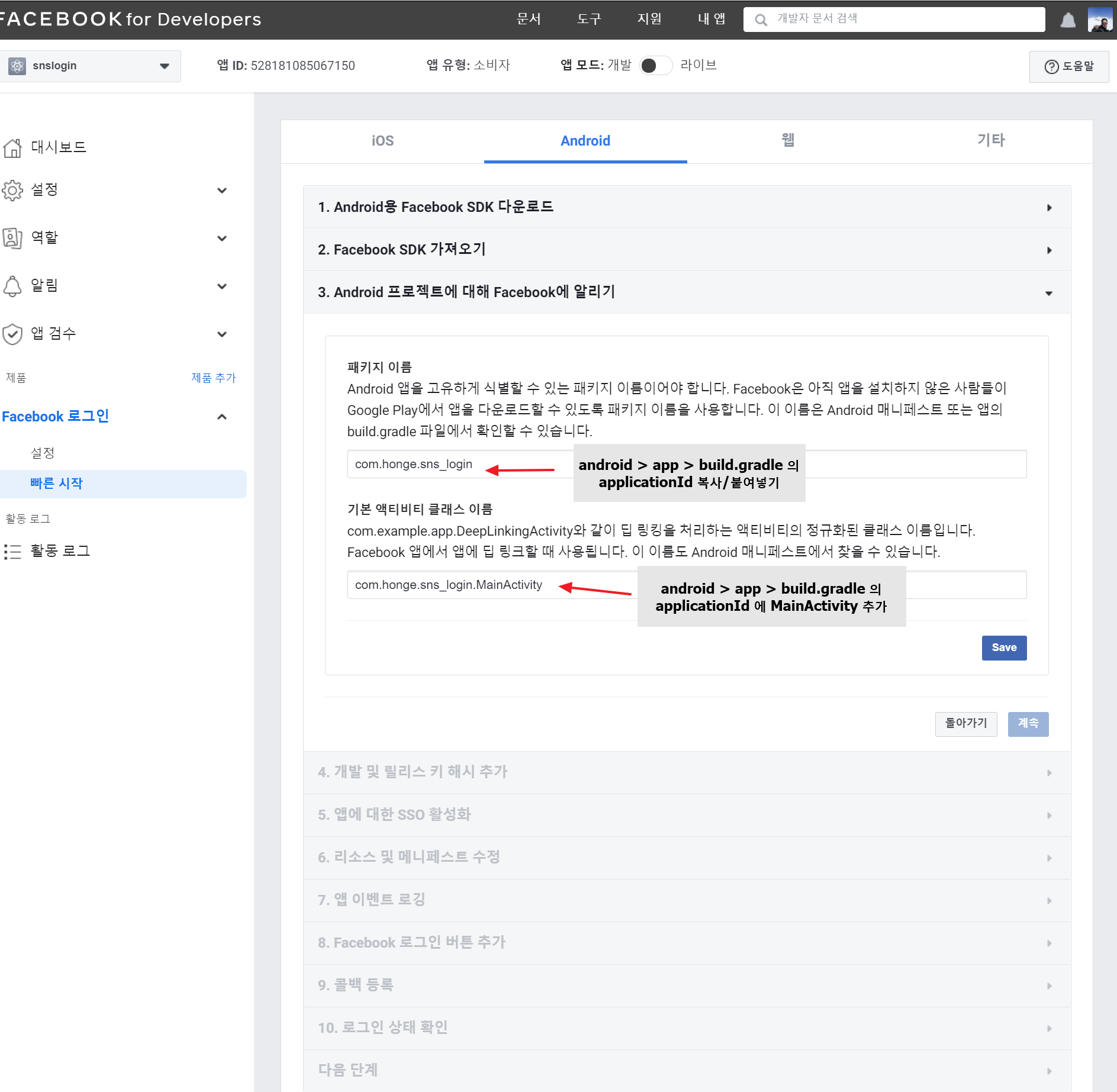Select 빠른 시작 in sidebar

pyautogui.click(x=123, y=484)
